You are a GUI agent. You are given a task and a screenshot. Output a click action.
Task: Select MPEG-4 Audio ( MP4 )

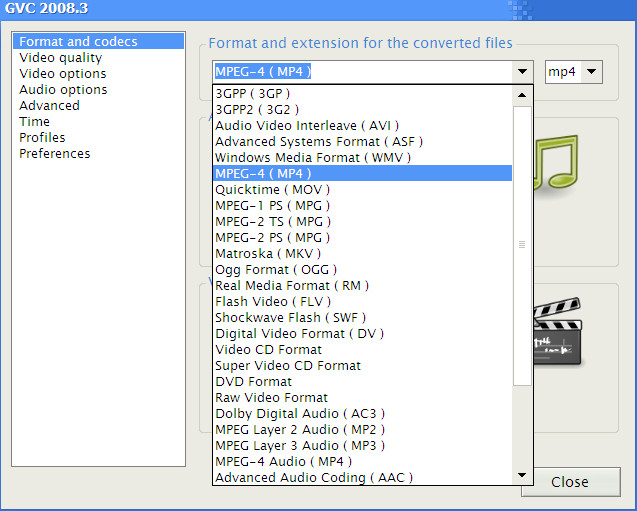click(362, 462)
